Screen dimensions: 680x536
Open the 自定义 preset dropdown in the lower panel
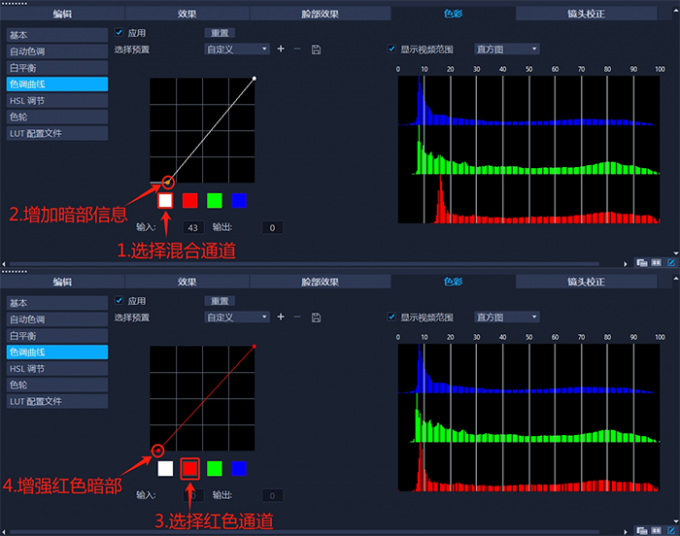pos(237,317)
